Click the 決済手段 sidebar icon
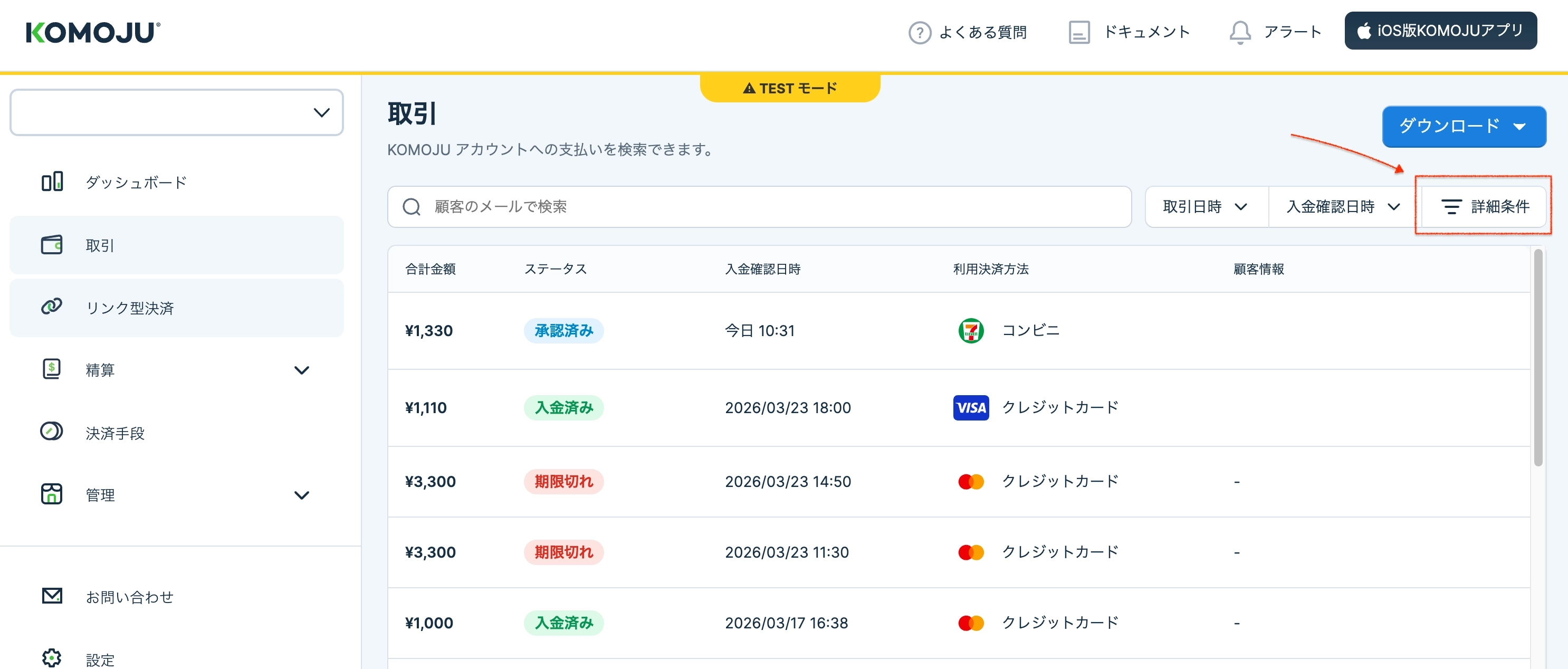Image resolution: width=1568 pixels, height=669 pixels. coord(52,432)
